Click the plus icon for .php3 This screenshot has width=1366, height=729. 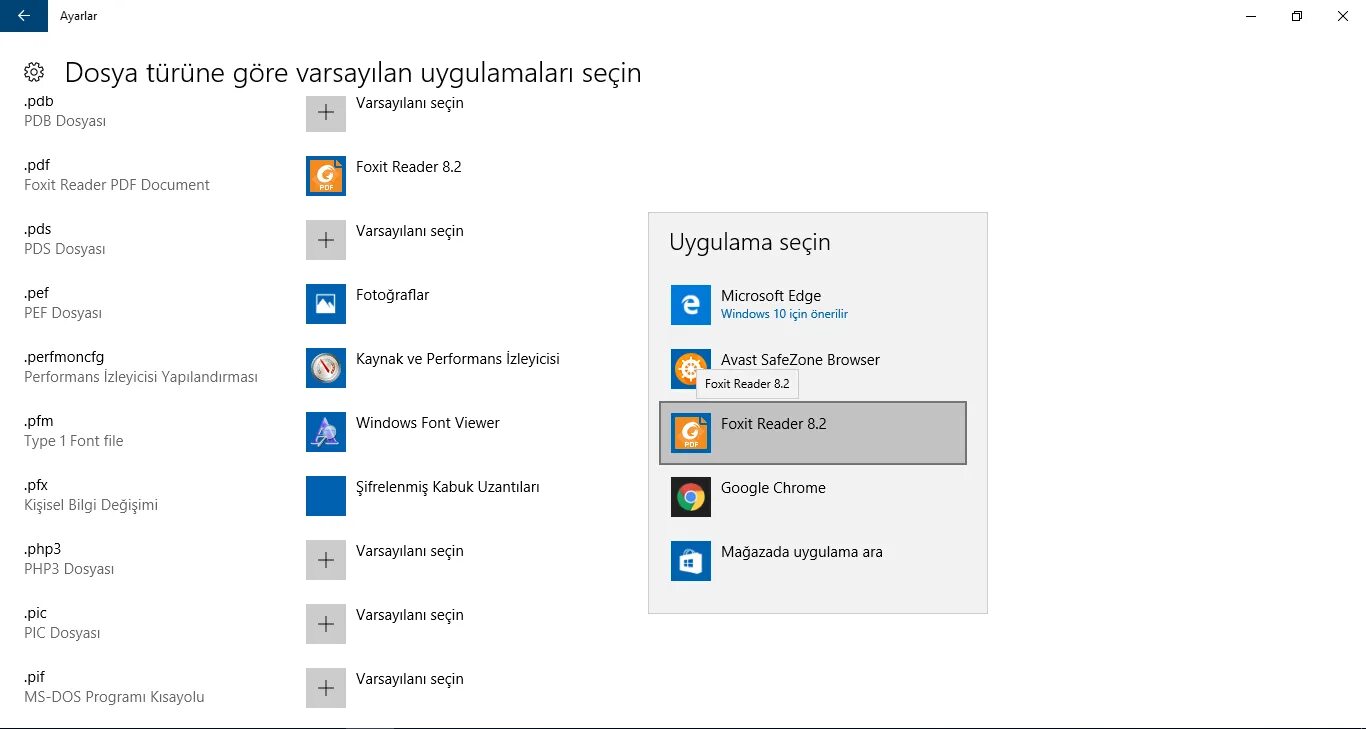pos(326,560)
